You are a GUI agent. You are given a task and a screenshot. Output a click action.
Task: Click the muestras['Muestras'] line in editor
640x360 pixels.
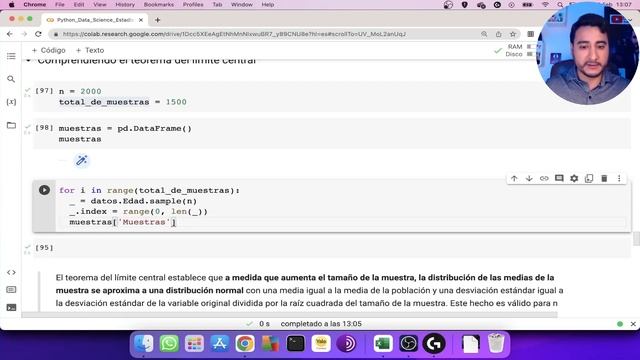(122, 222)
